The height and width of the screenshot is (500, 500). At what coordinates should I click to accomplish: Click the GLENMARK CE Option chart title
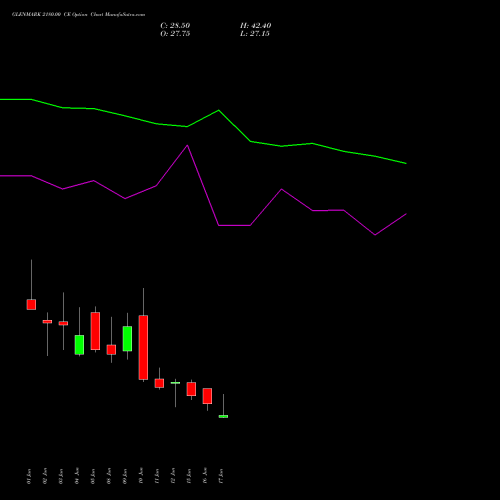(78, 15)
